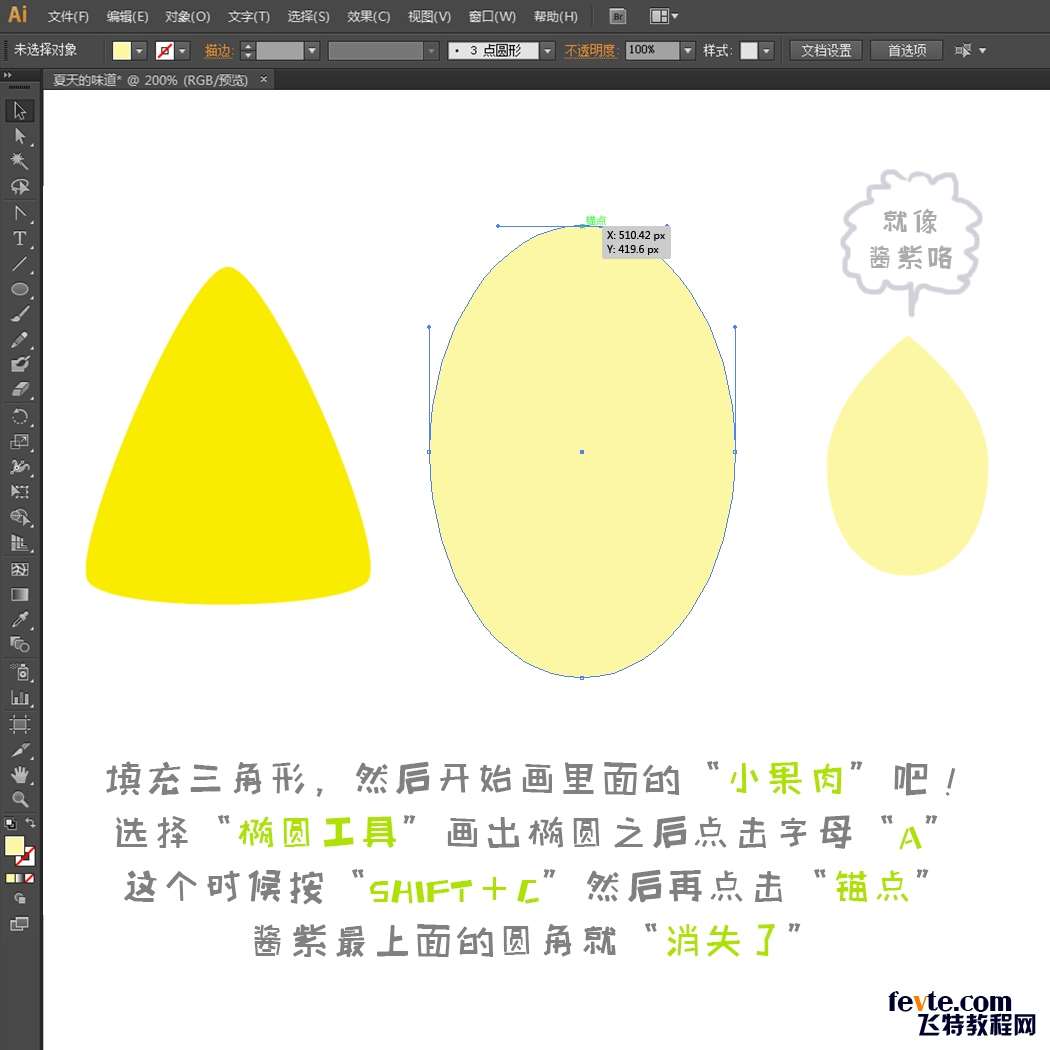Set fill mode to None
1050x1050 pixels.
pos(29,878)
